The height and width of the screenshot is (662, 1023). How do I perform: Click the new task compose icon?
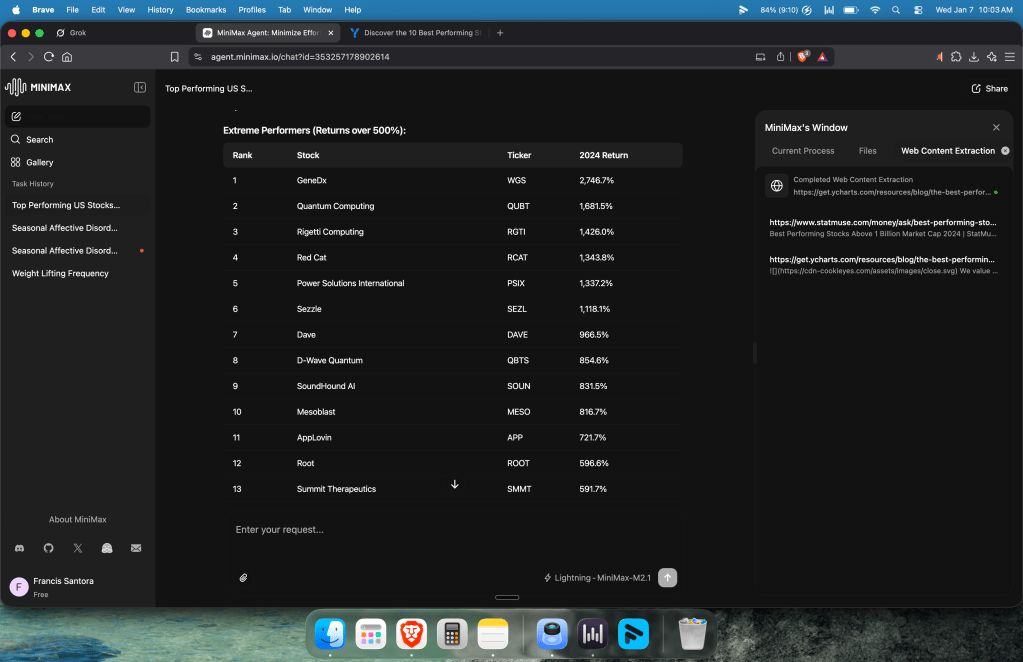[16, 117]
